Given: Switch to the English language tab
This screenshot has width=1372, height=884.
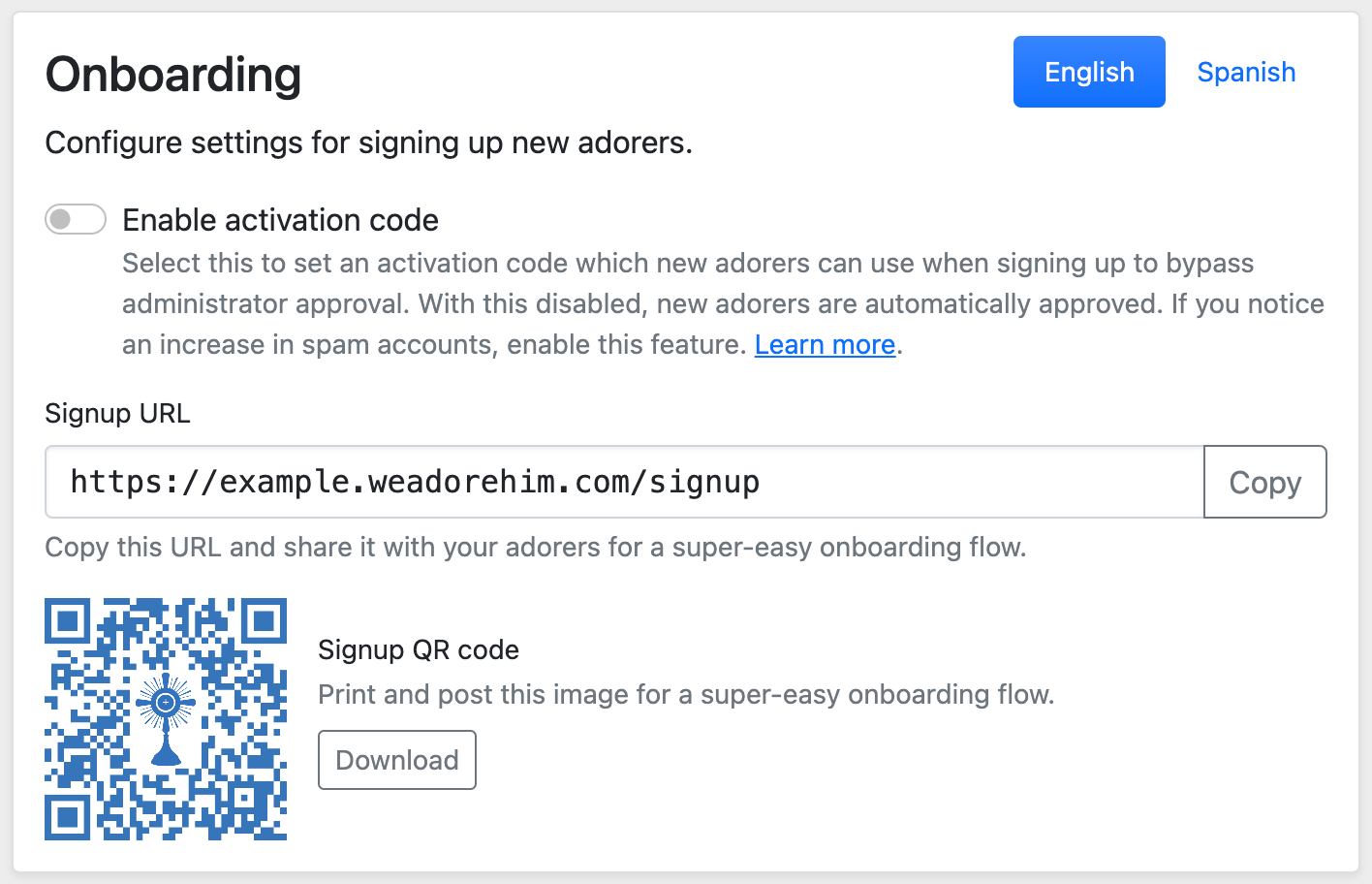Looking at the screenshot, I should (1089, 72).
